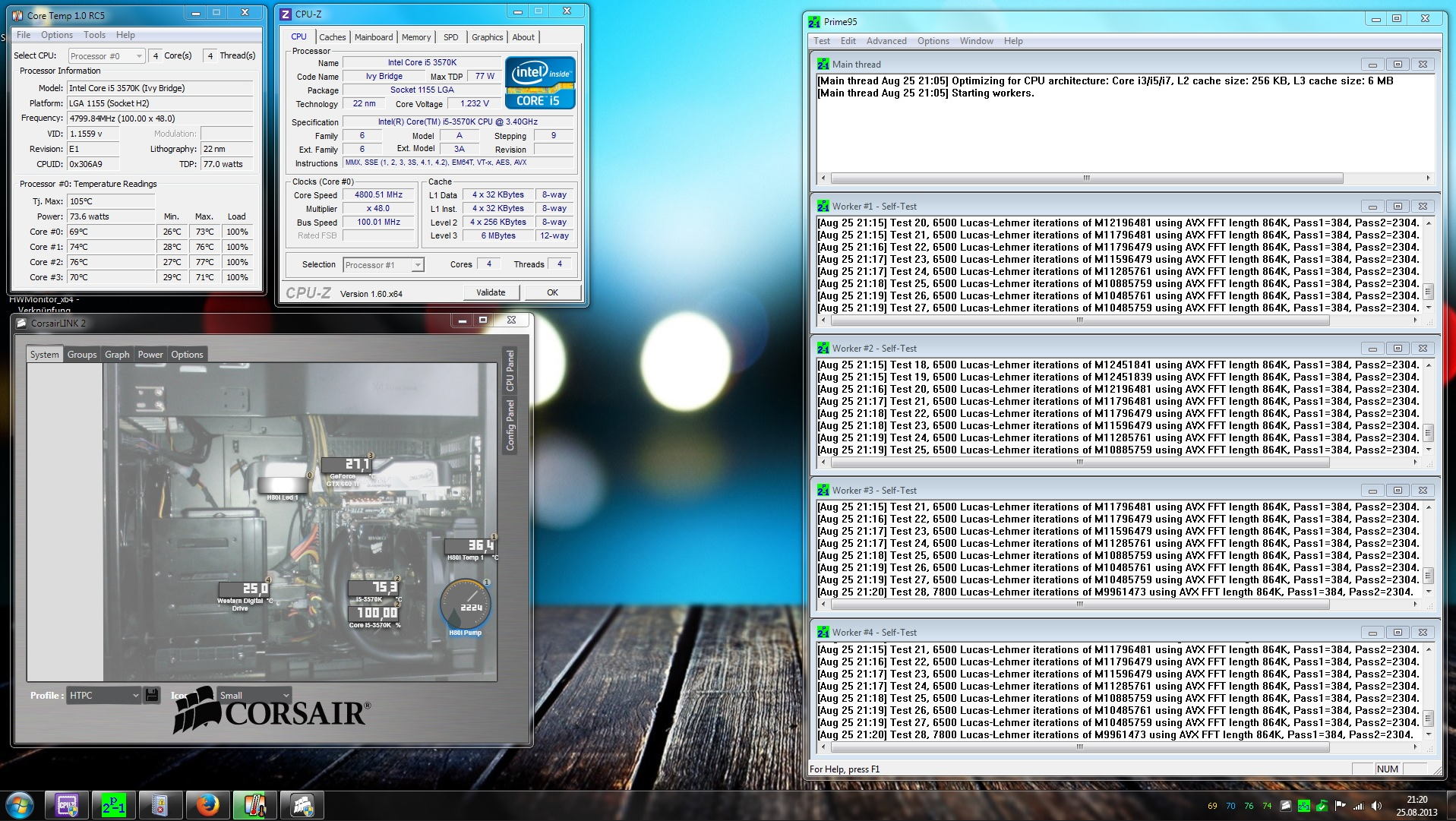Click Worker #1 vertical scrollbar down arrow
Image resolution: width=1456 pixels, height=821 pixels.
(x=1429, y=308)
